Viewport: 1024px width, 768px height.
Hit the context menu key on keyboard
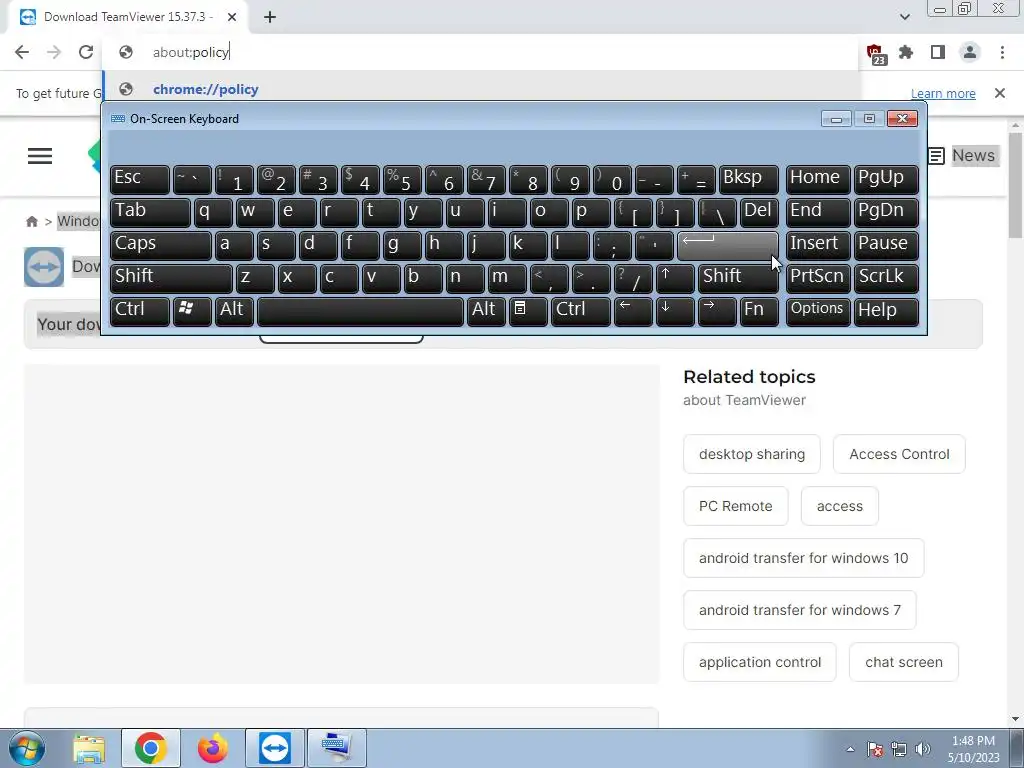tap(528, 311)
